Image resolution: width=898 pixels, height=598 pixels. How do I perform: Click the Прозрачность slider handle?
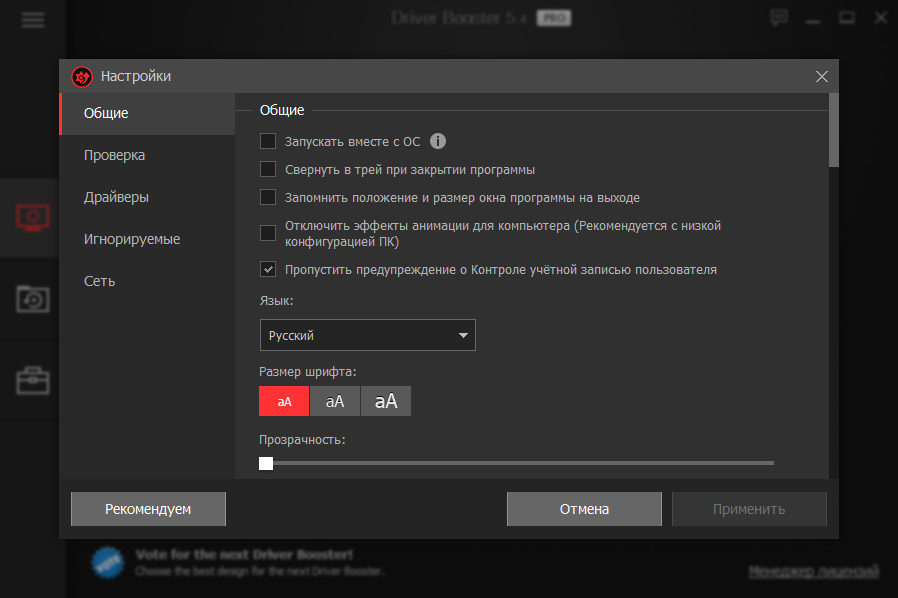(x=266, y=463)
